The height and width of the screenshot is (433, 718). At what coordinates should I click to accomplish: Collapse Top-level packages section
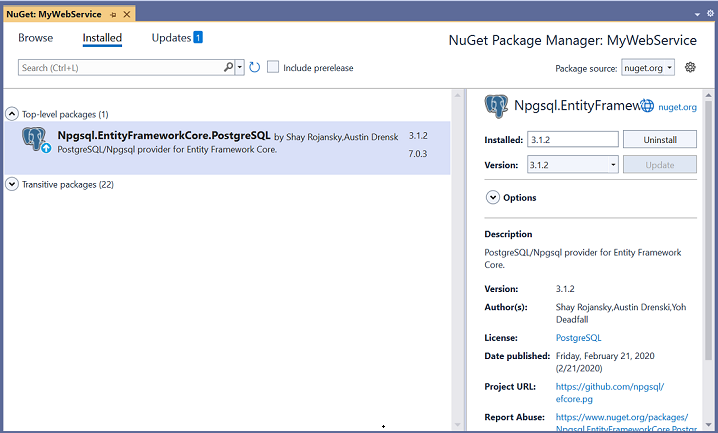coord(11,114)
